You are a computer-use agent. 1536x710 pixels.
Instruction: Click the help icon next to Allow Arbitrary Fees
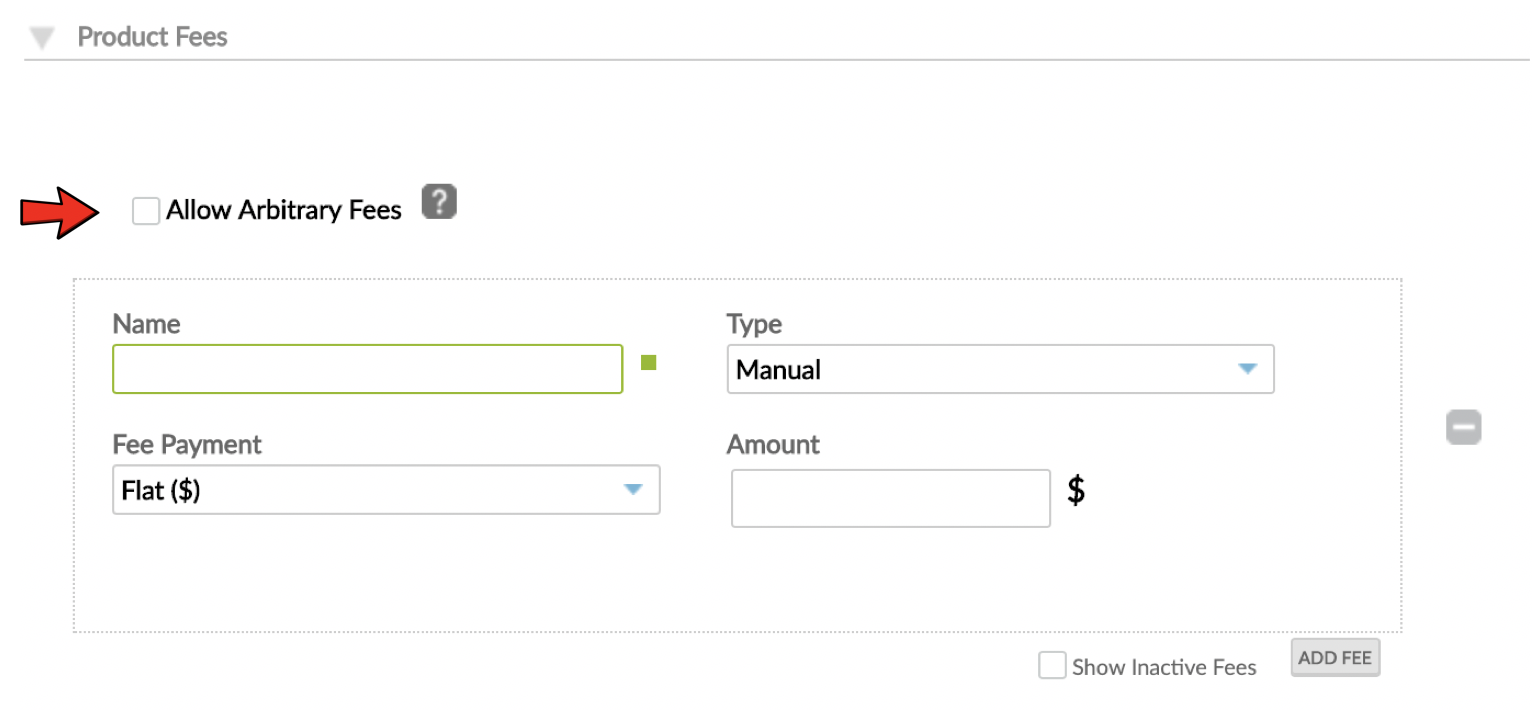[x=438, y=202]
